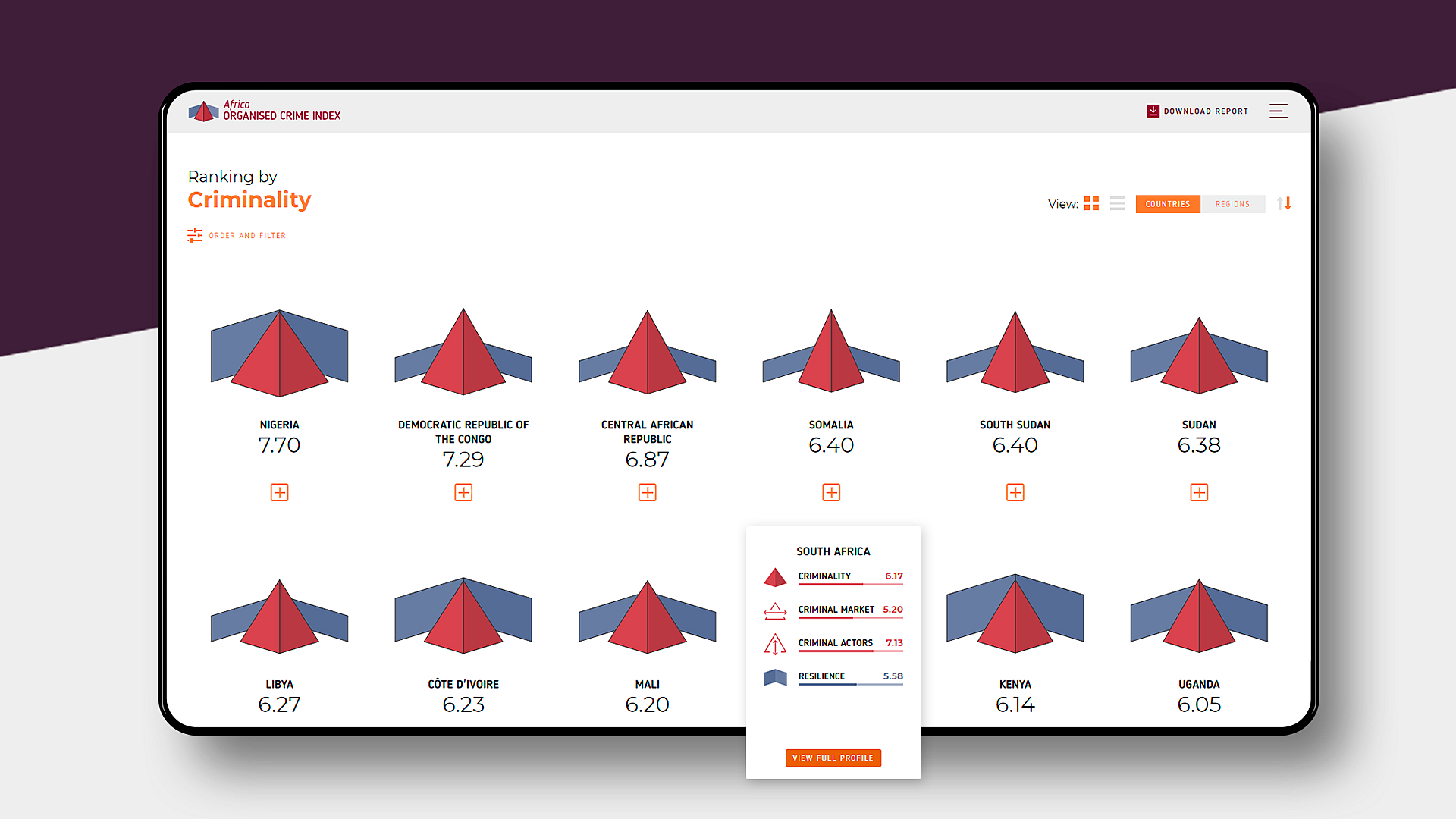The height and width of the screenshot is (819, 1456).
Task: Click Democratic Republic of the Congo name
Action: 463,431
